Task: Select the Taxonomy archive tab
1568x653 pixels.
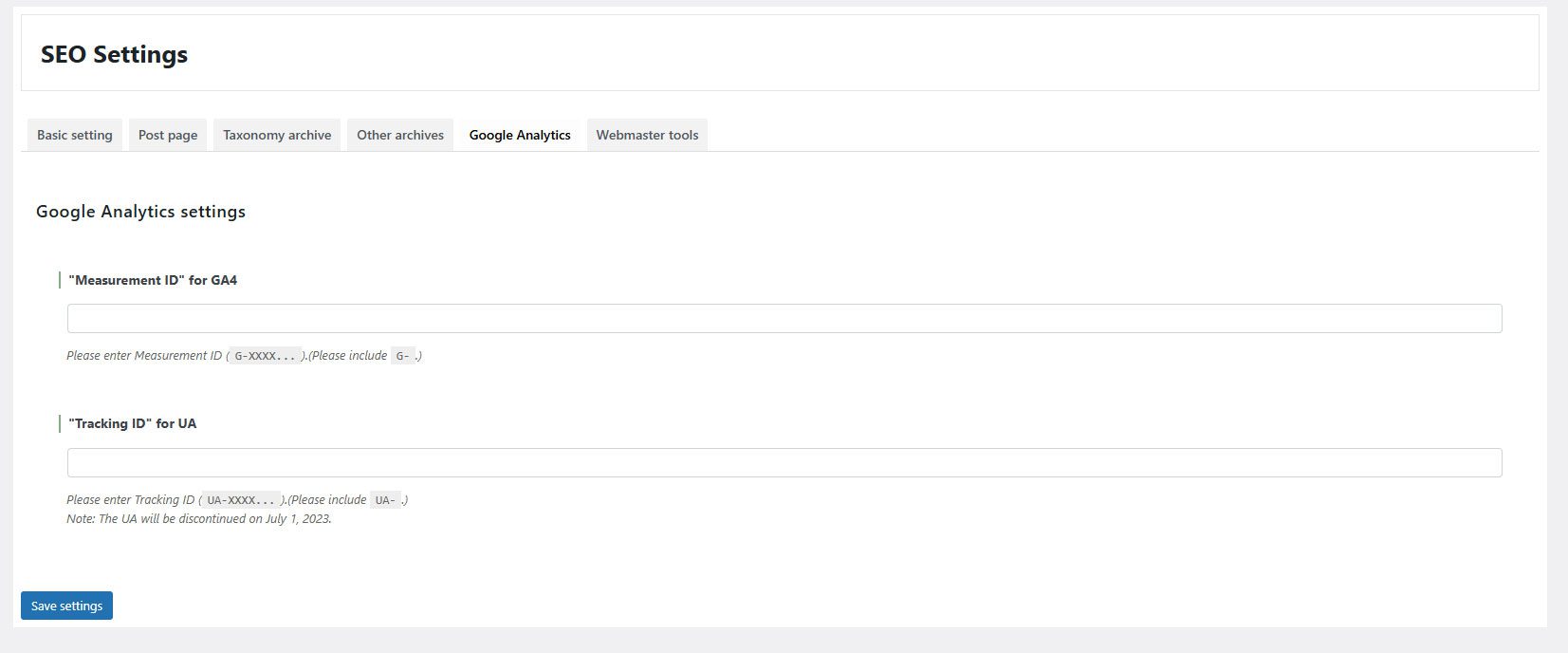Action: 277,135
